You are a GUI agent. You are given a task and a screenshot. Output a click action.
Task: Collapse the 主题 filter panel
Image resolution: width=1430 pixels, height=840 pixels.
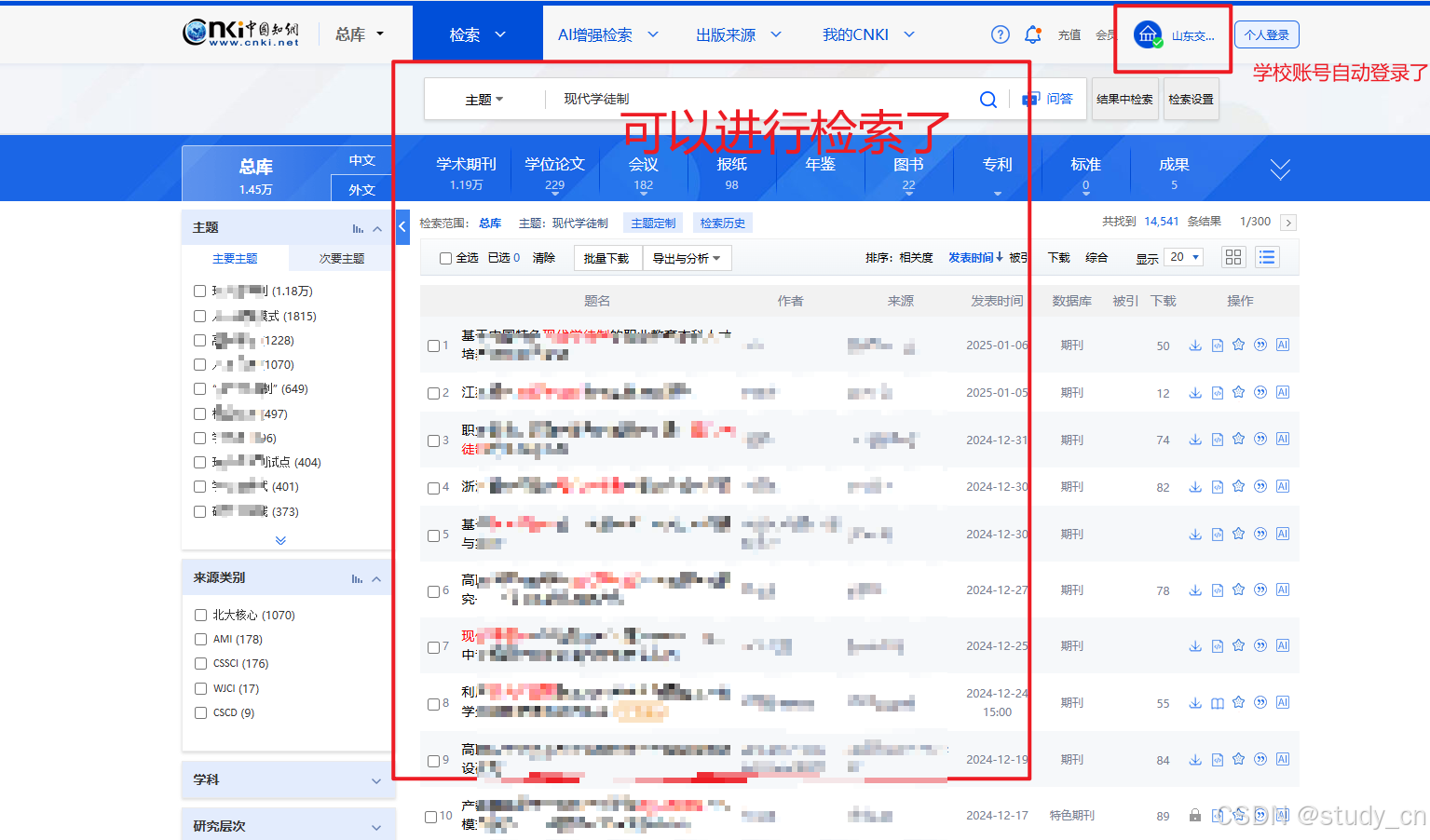(x=377, y=228)
